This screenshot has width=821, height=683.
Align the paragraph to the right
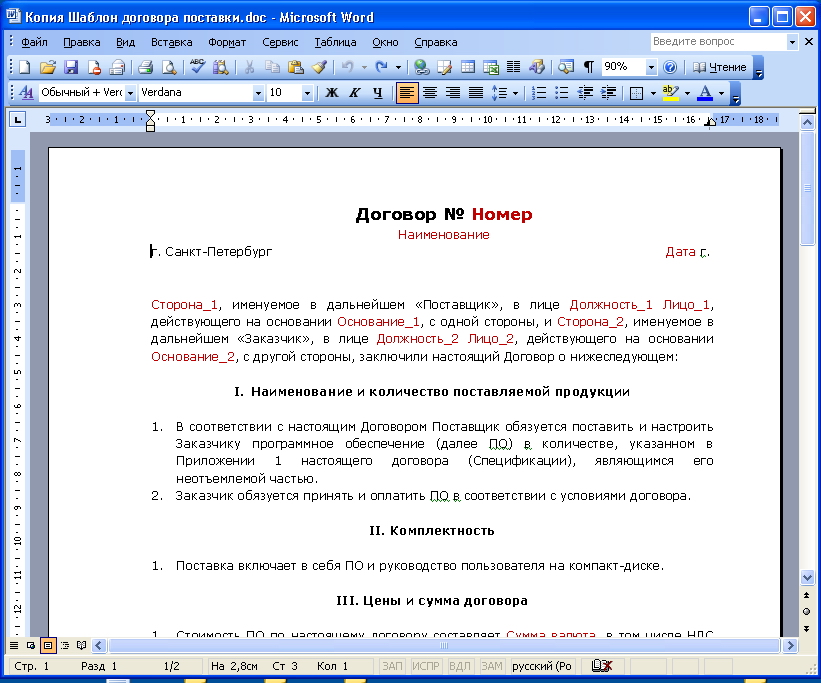[453, 93]
